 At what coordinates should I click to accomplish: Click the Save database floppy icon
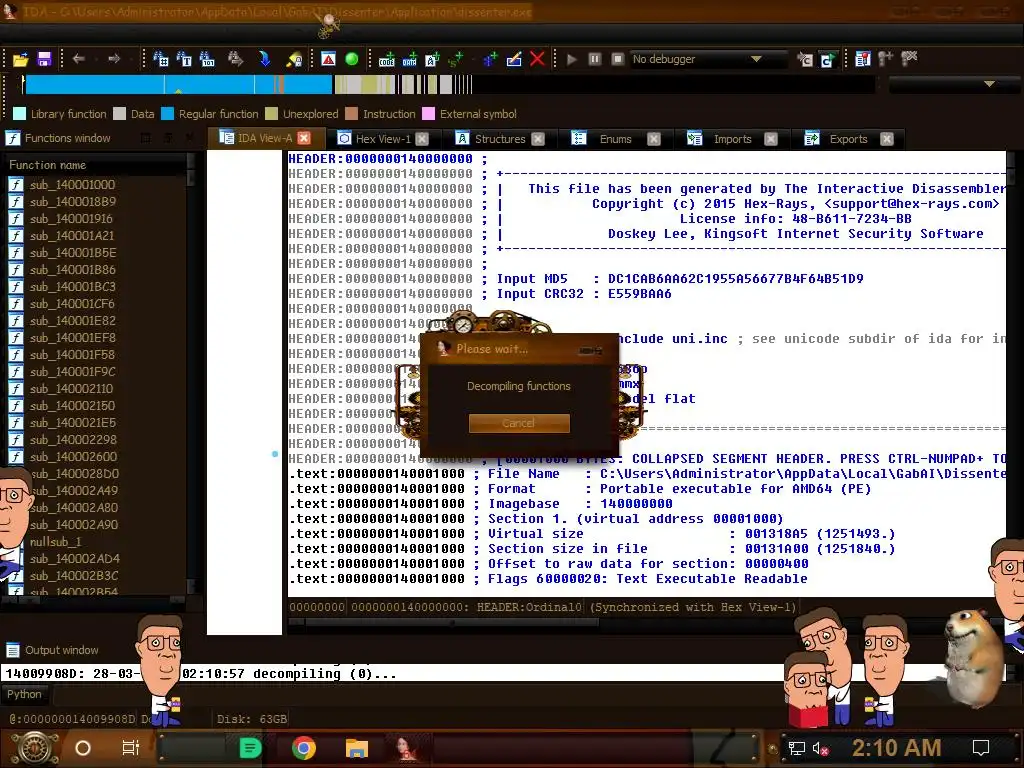[44, 59]
